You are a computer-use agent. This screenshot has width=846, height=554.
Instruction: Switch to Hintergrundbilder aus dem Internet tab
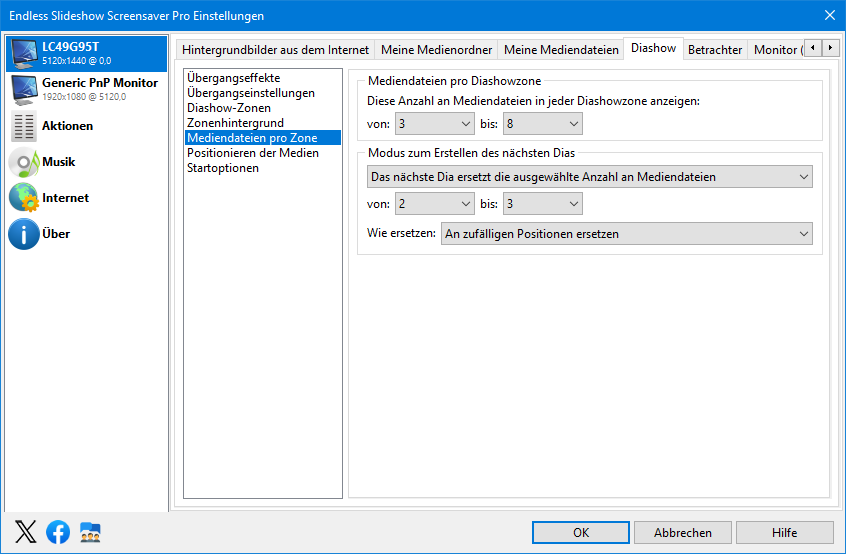click(x=275, y=50)
